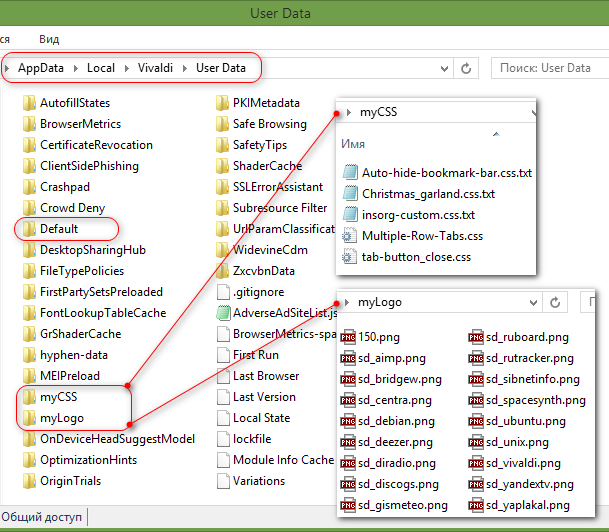Screen dimensions: 609x532
Task: Select the myCSS folder icon in file list
Action: pos(29,397)
